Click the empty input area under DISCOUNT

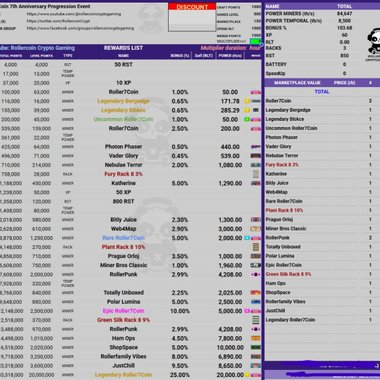pyautogui.click(x=192, y=20)
